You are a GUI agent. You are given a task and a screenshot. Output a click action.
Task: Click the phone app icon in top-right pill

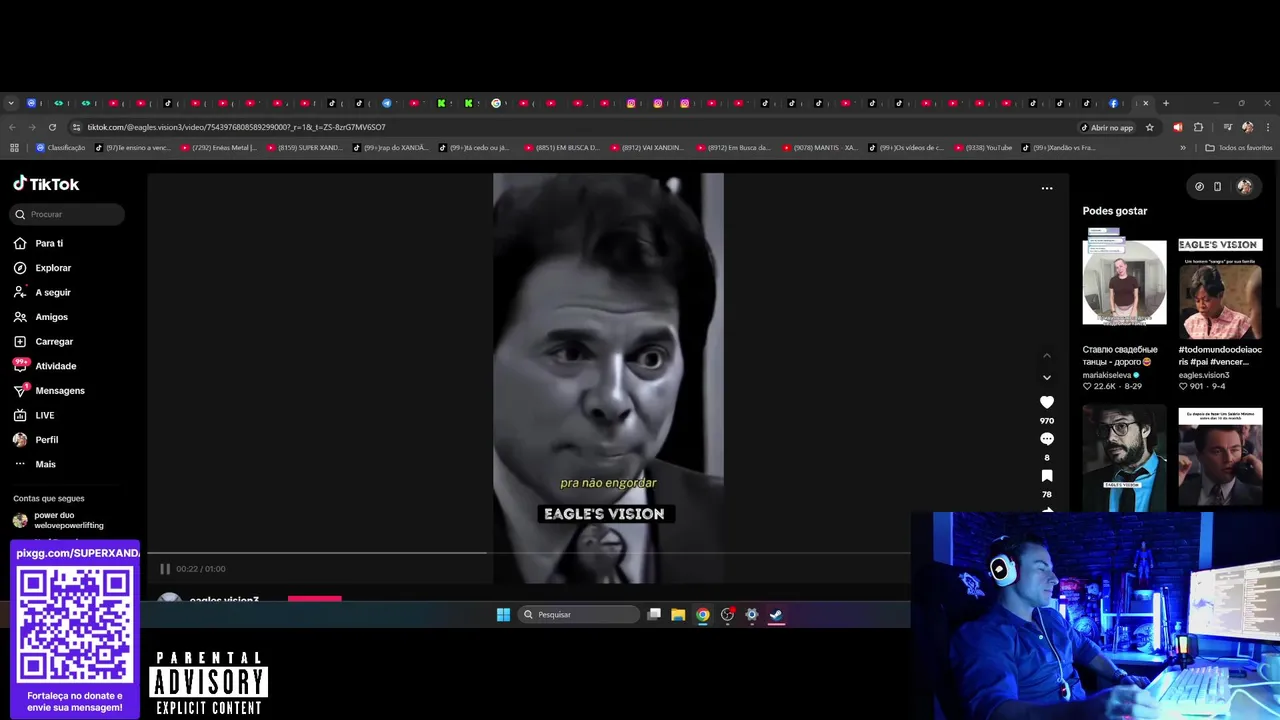tap(1217, 186)
